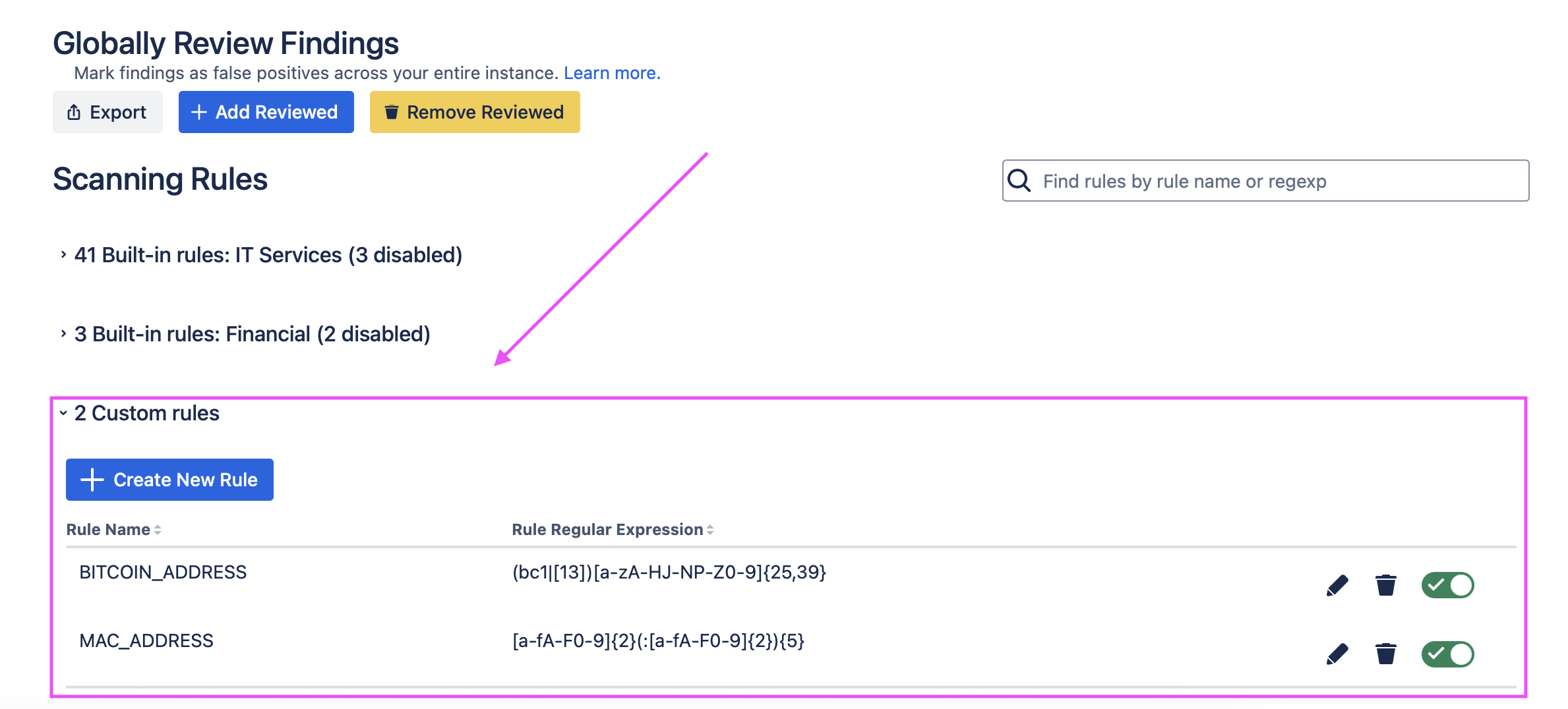Click the Export button
This screenshot has height=709, width=1568.
[x=107, y=112]
